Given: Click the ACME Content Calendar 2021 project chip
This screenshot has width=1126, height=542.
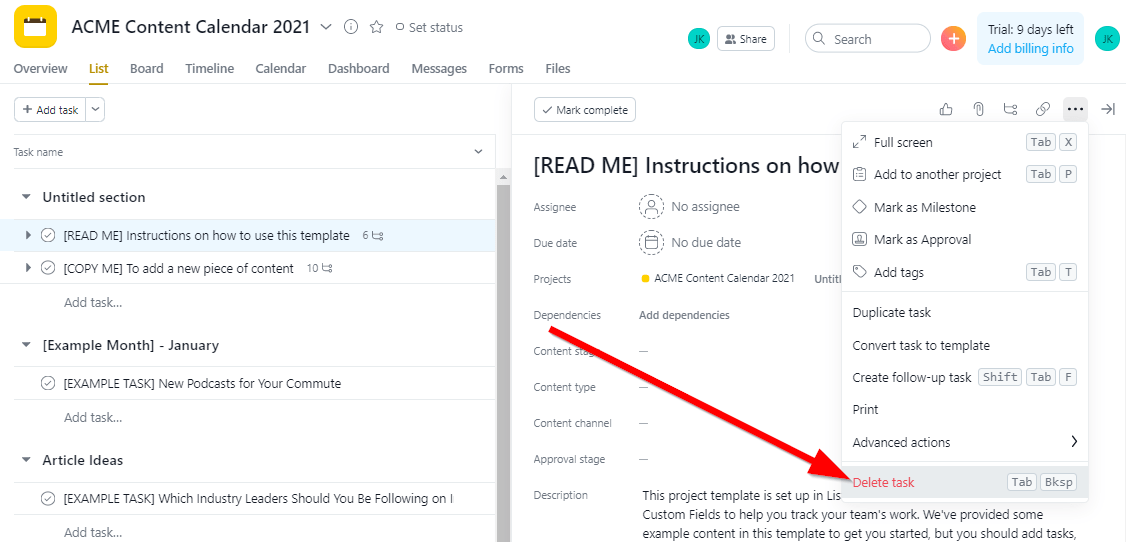Looking at the screenshot, I should click(x=718, y=279).
